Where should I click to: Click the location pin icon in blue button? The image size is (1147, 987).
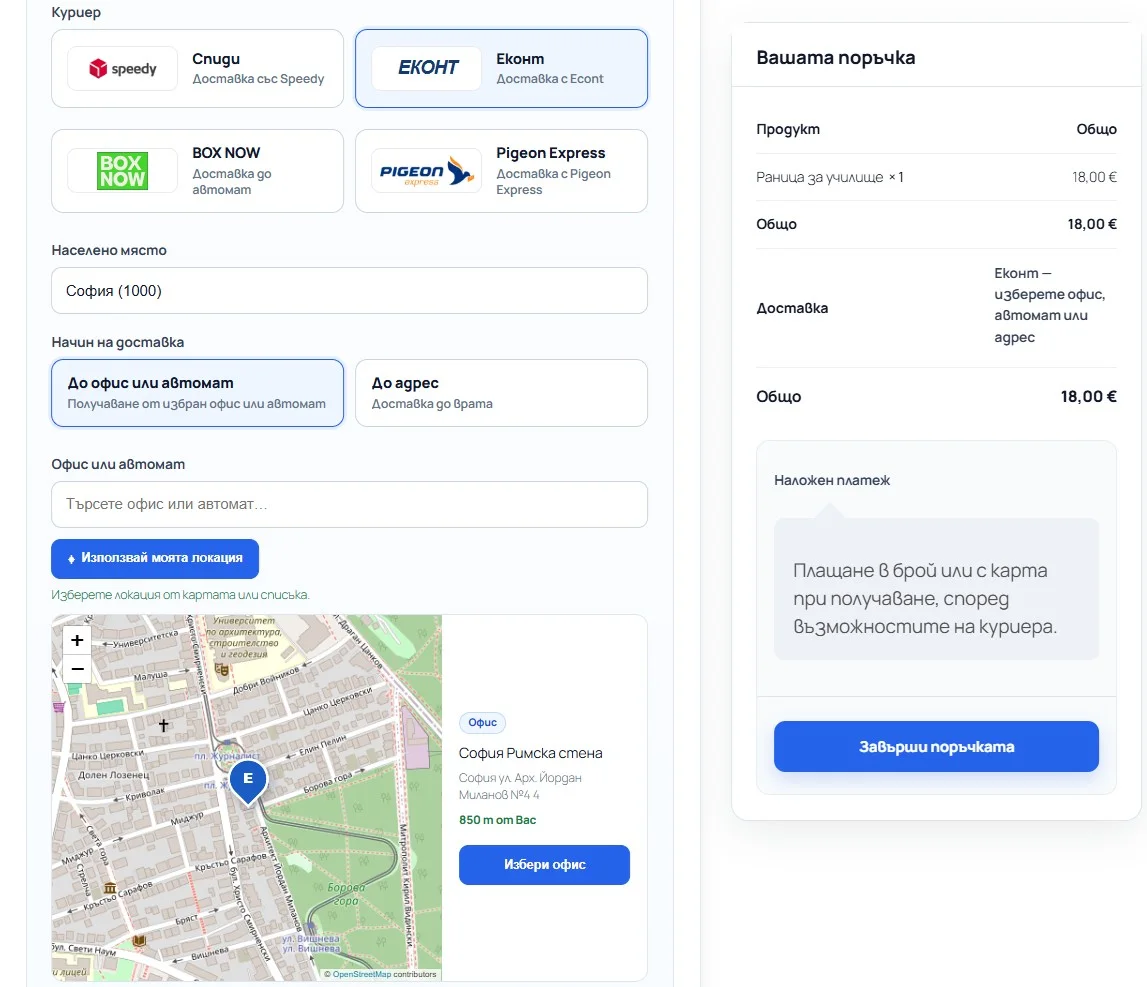tap(71, 559)
